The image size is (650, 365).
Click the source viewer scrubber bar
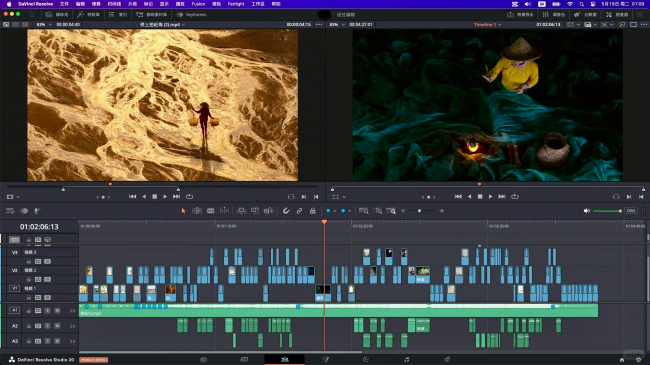(x=162, y=186)
